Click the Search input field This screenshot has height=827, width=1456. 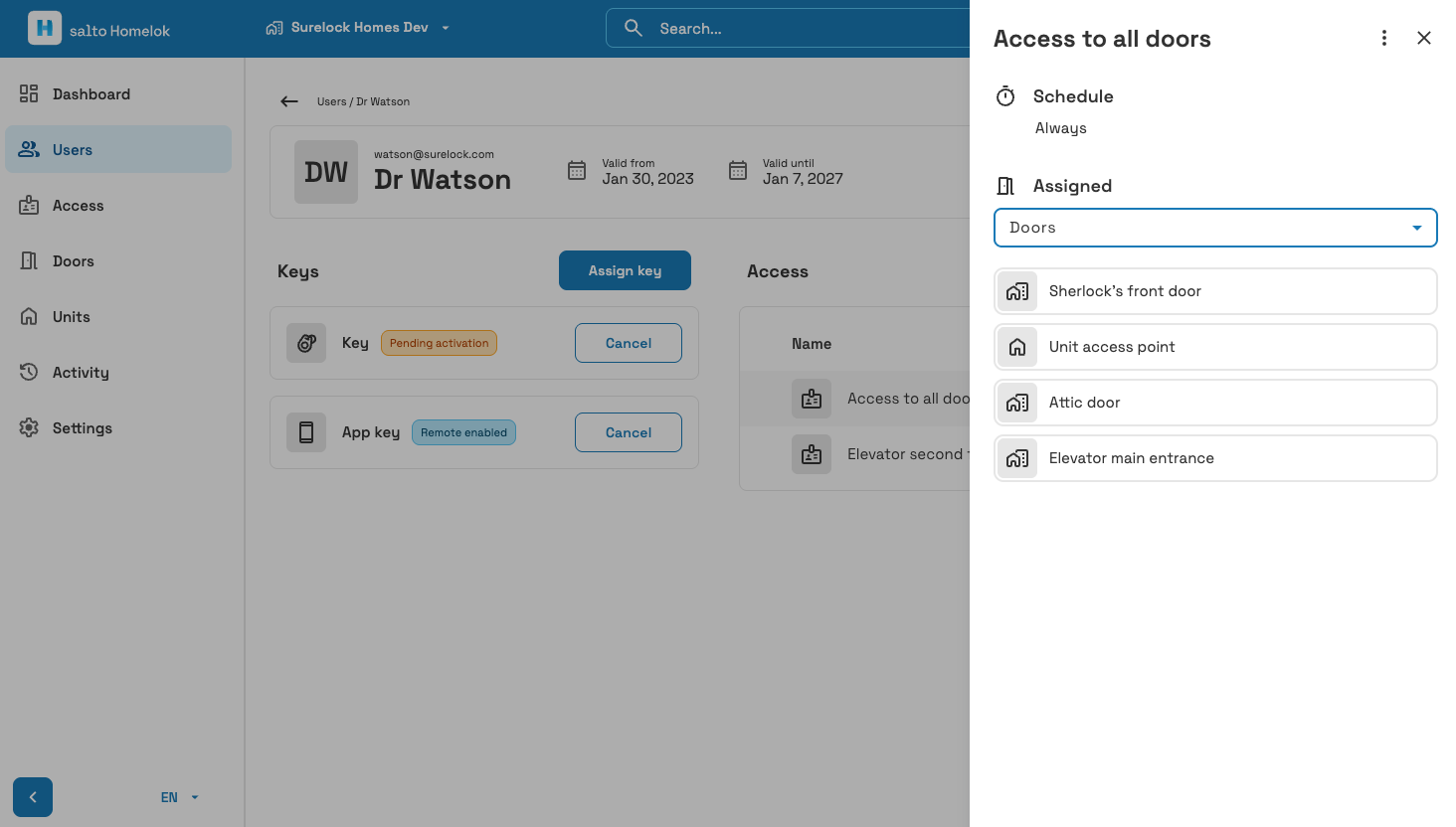click(788, 28)
